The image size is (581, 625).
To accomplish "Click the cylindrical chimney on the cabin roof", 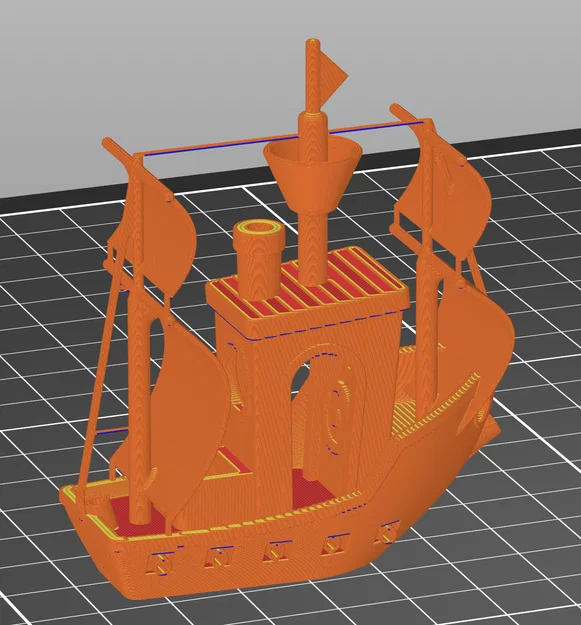I will [x=257, y=261].
